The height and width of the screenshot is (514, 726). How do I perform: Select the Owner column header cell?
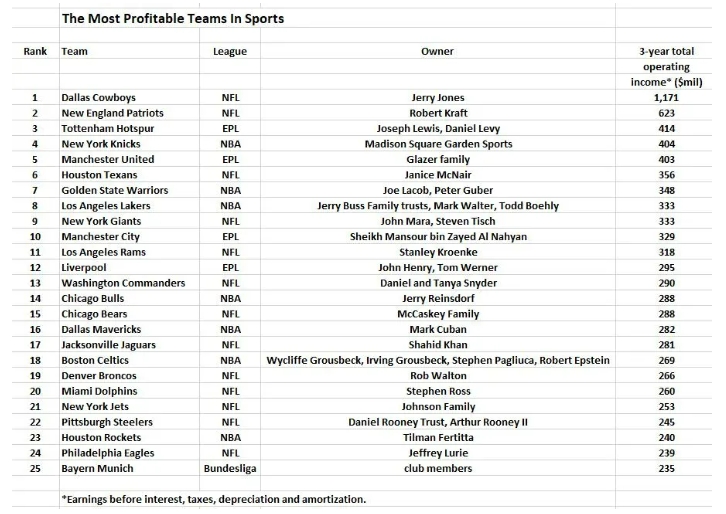[x=437, y=51]
